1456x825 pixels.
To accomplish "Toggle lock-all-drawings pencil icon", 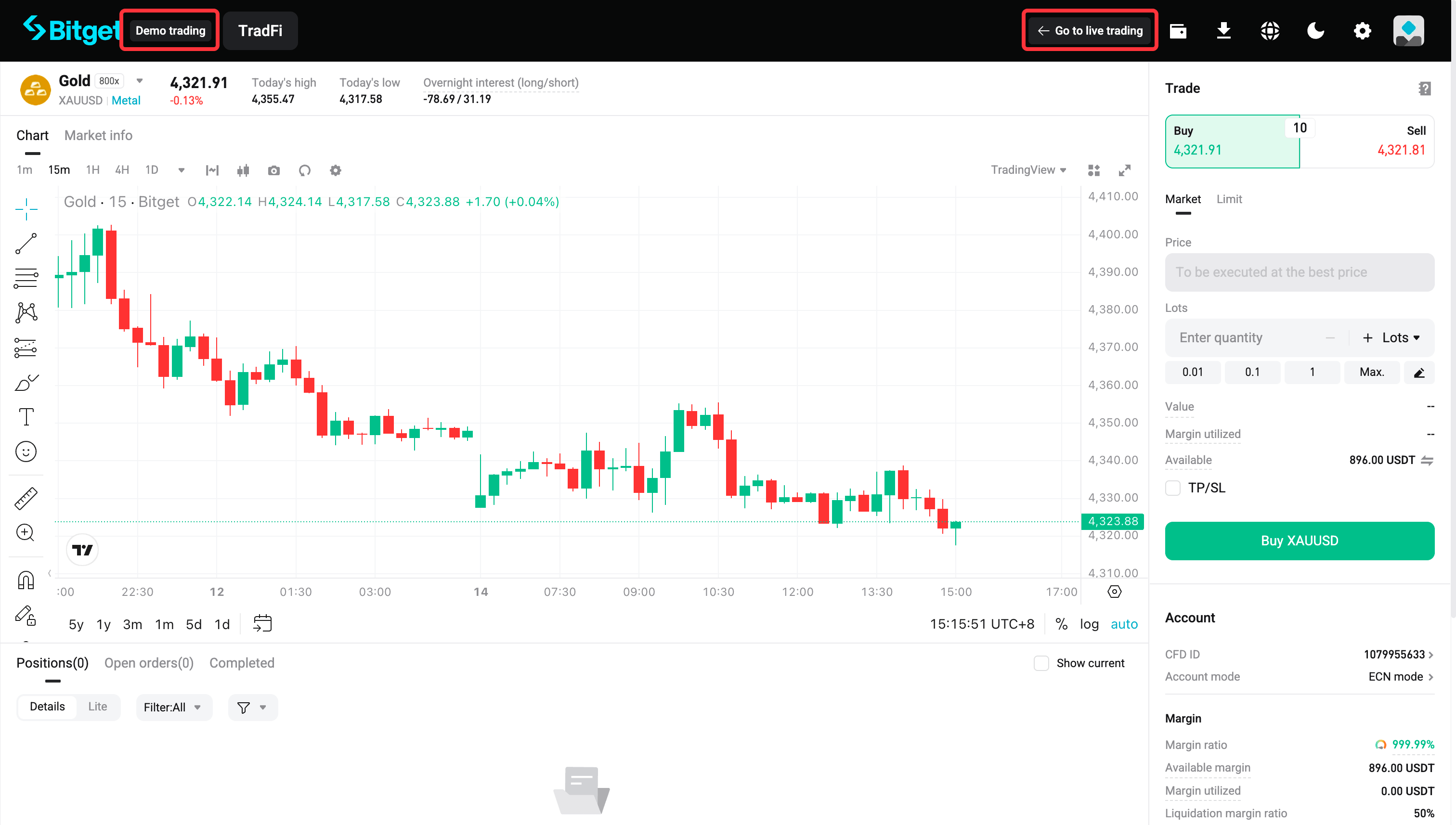I will pyautogui.click(x=26, y=615).
